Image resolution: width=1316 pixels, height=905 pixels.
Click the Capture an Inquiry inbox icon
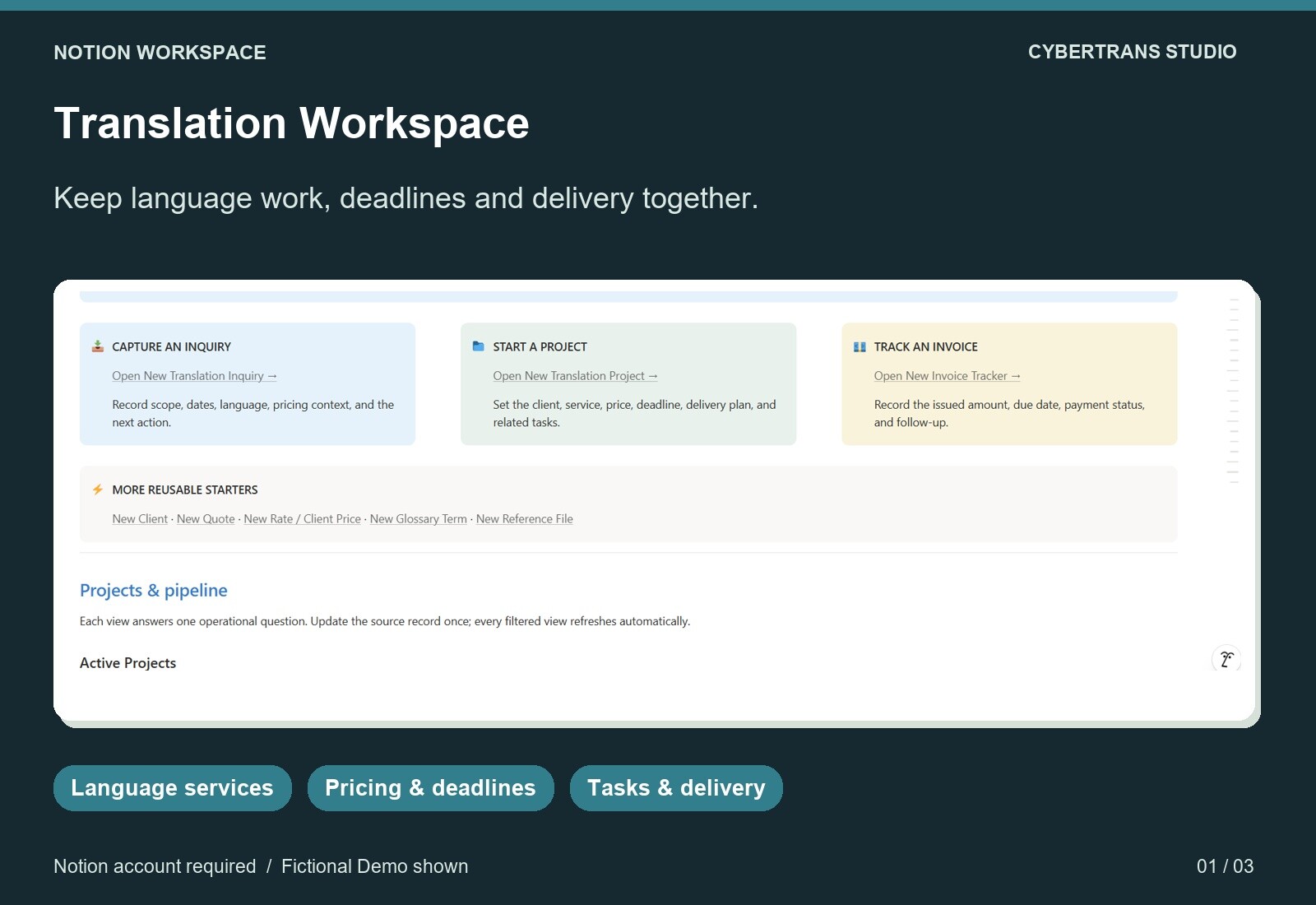(x=98, y=346)
